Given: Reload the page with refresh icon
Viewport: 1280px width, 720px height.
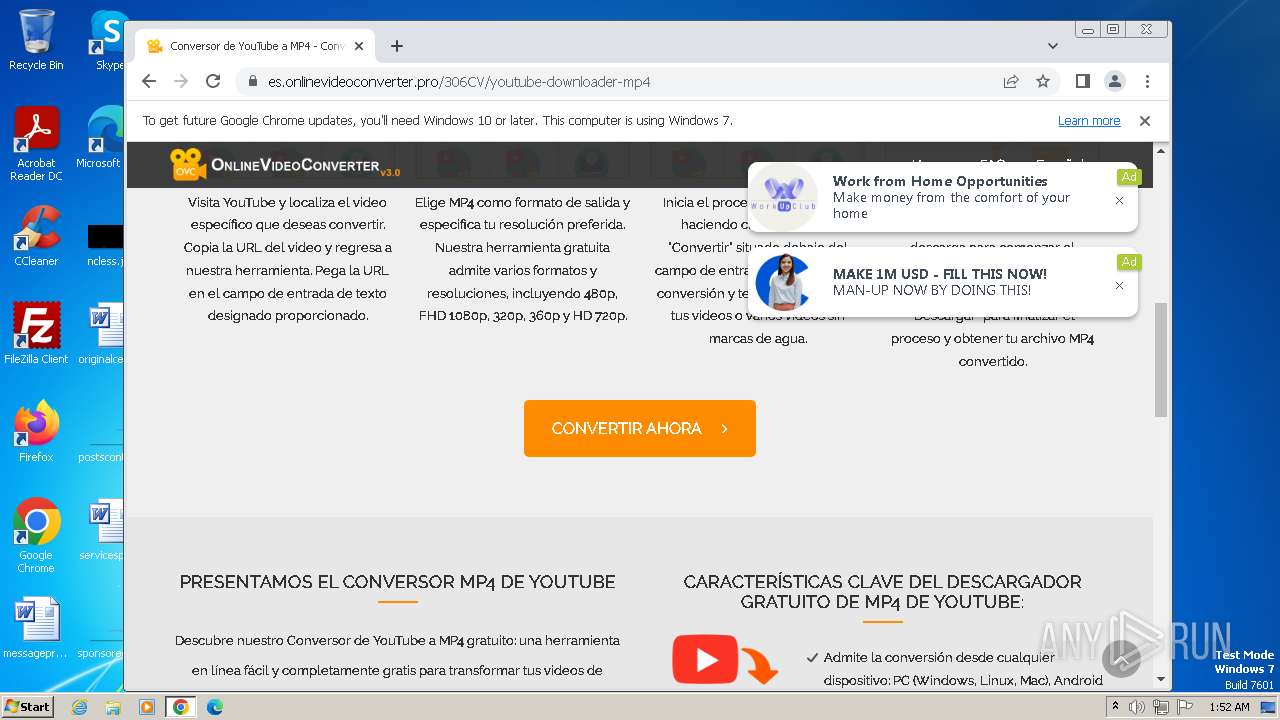Looking at the screenshot, I should click(x=213, y=81).
